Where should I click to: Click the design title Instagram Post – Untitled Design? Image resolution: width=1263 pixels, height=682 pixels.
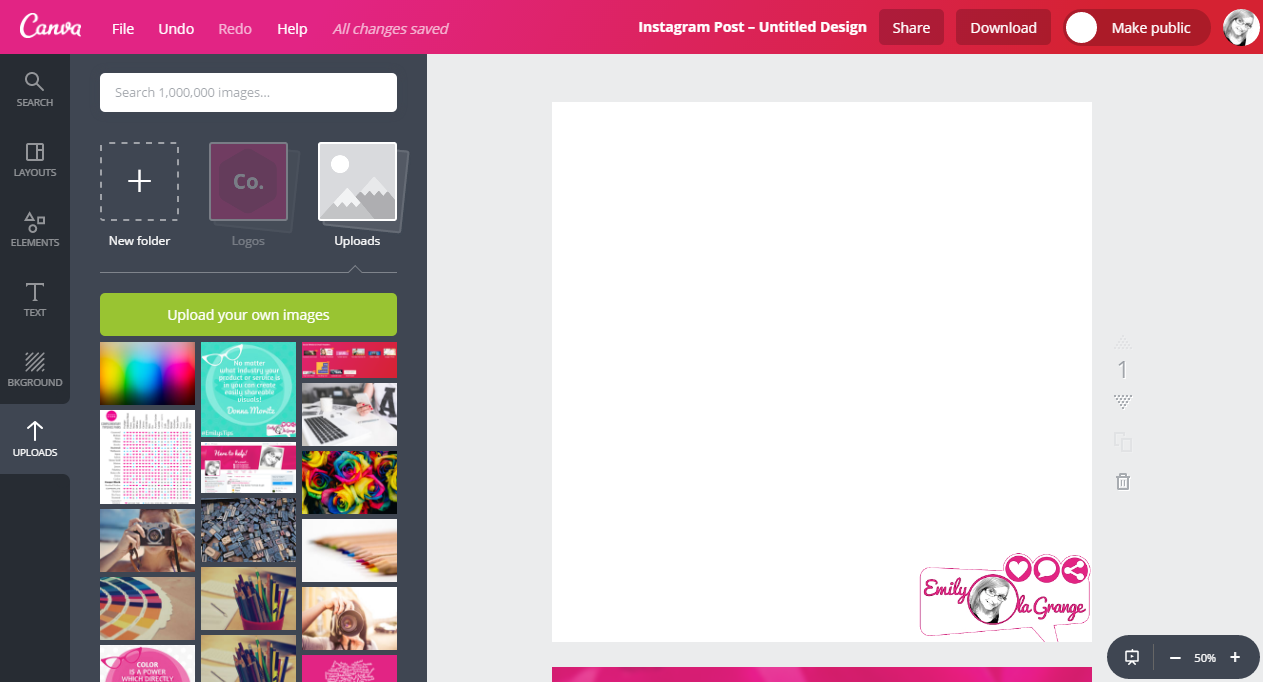[x=752, y=27]
